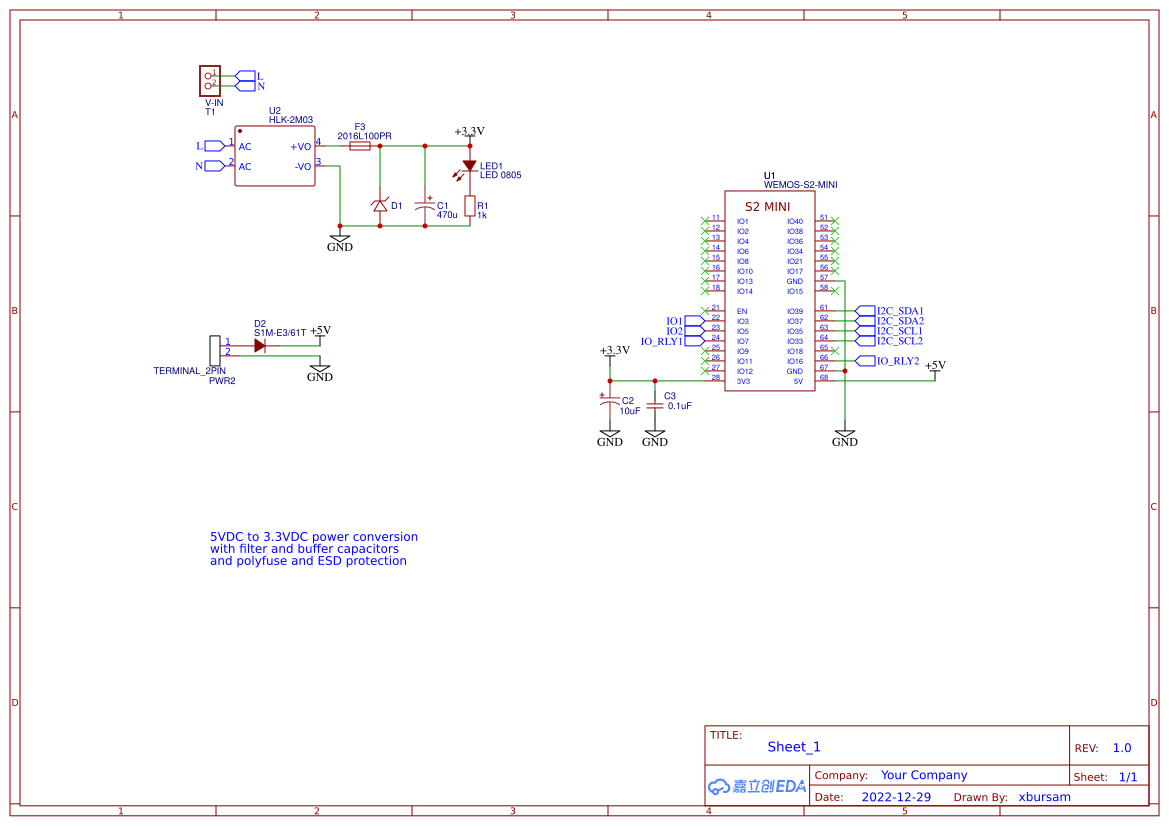Click the 10uF value of C2
The width and height of the screenshot is (1169, 827).
(630, 412)
